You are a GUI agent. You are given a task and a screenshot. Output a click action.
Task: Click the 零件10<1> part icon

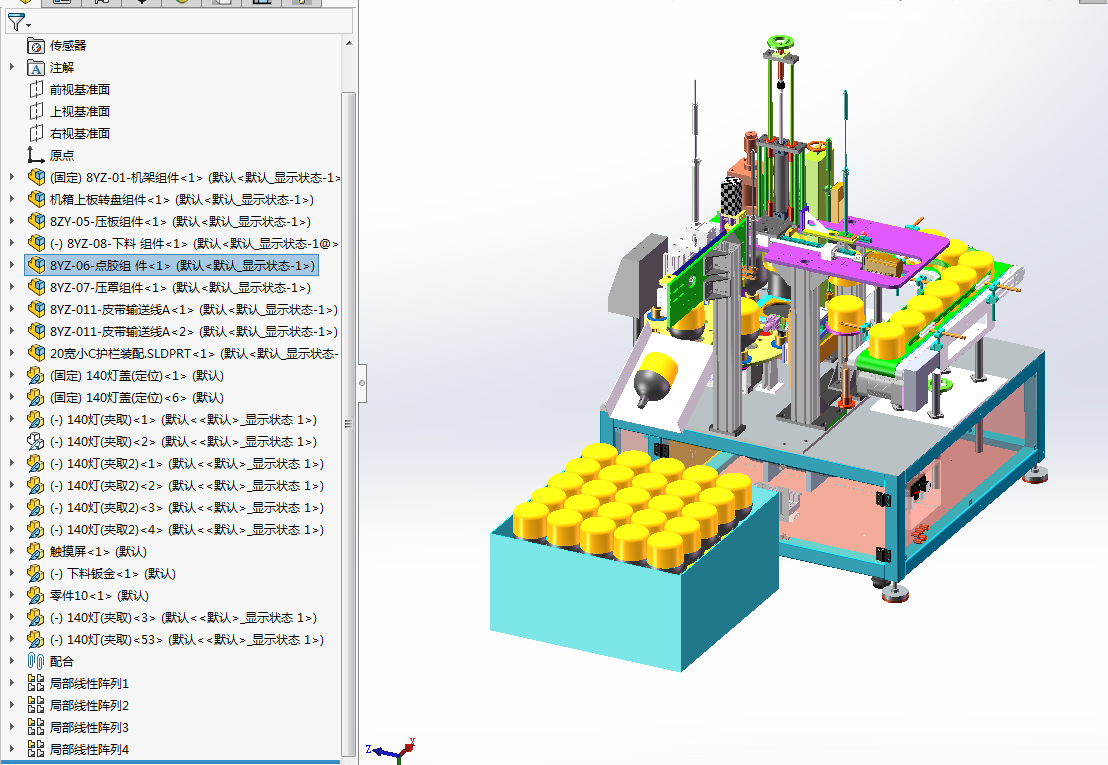pos(35,595)
